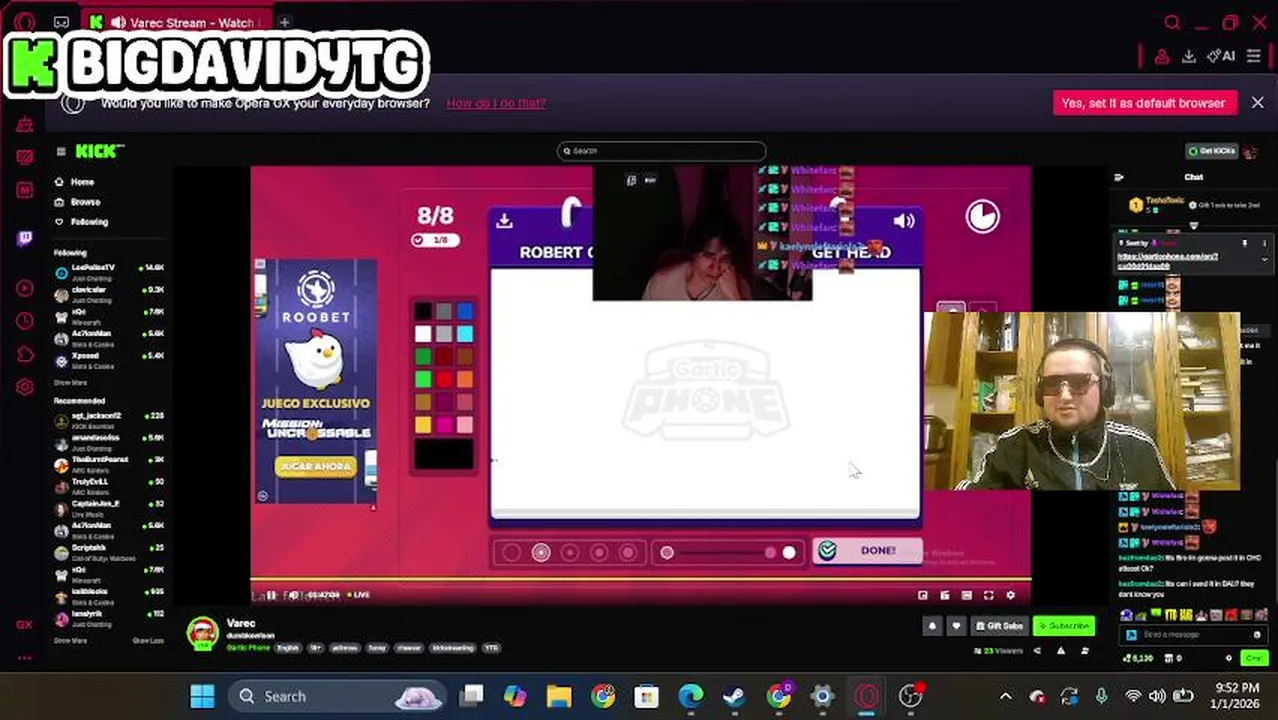Click the Gift Subs button
Image resolution: width=1278 pixels, height=720 pixels.
pyautogui.click(x=999, y=626)
